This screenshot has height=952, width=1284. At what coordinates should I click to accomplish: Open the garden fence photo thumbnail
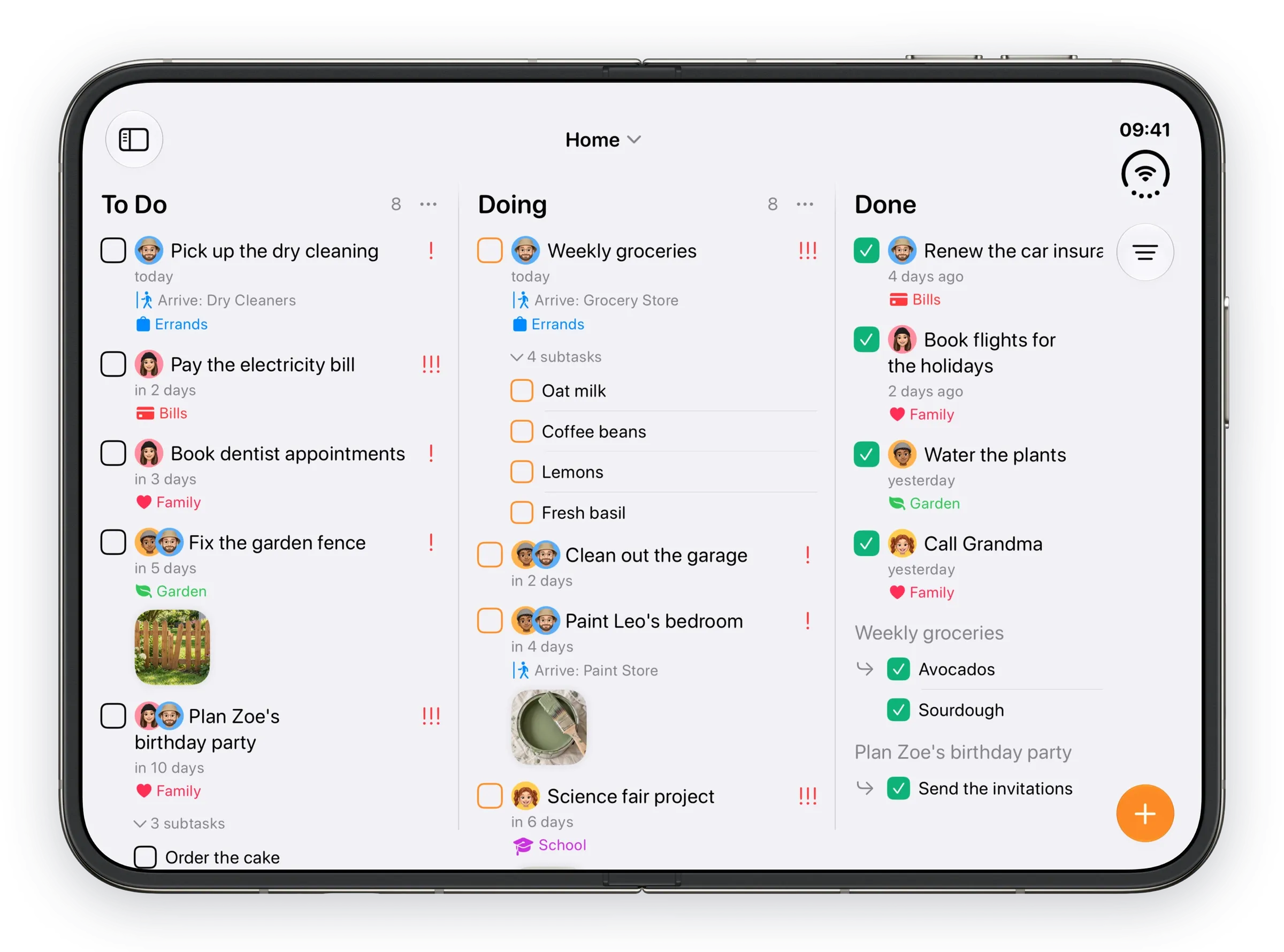172,647
